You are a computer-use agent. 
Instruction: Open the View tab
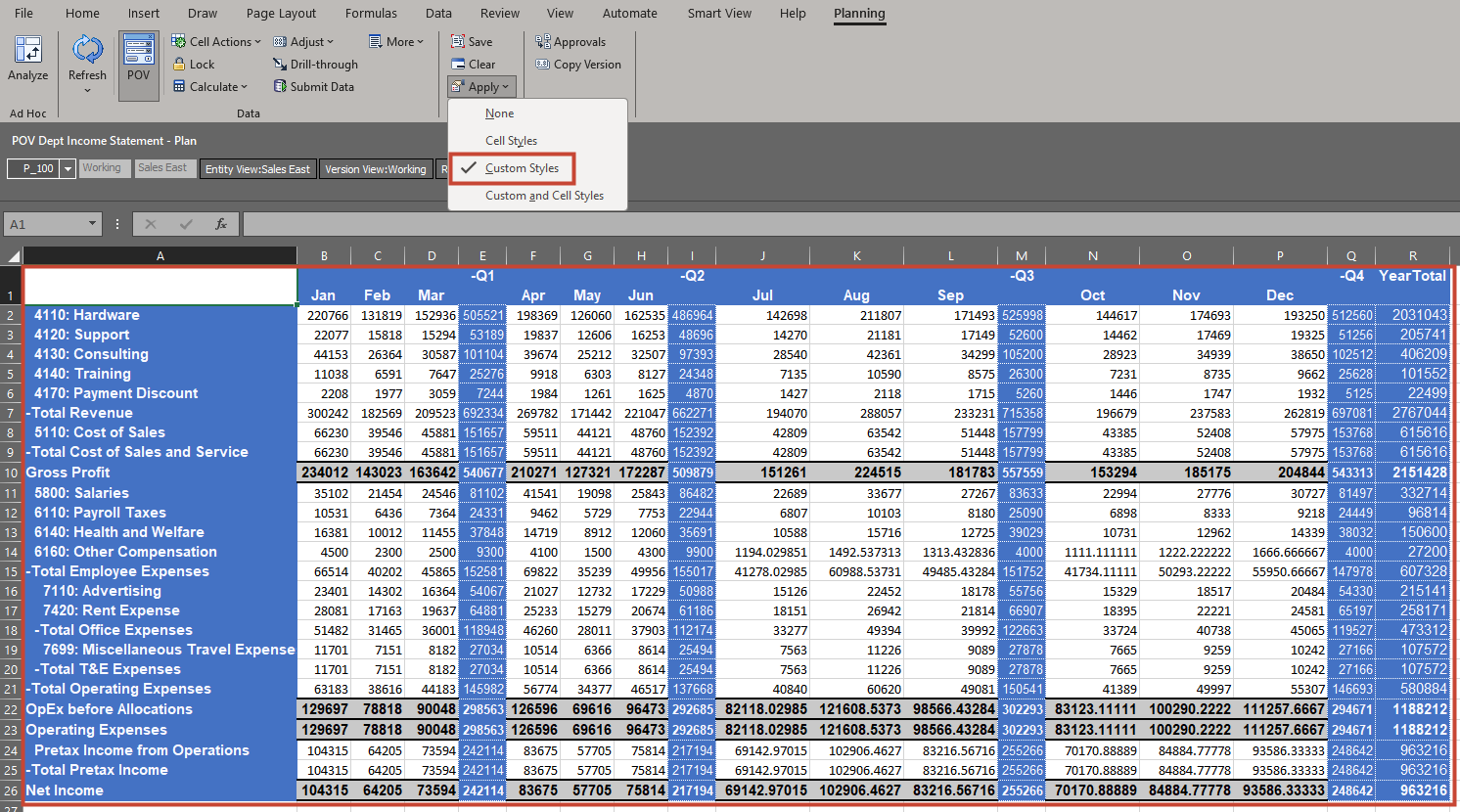click(560, 13)
